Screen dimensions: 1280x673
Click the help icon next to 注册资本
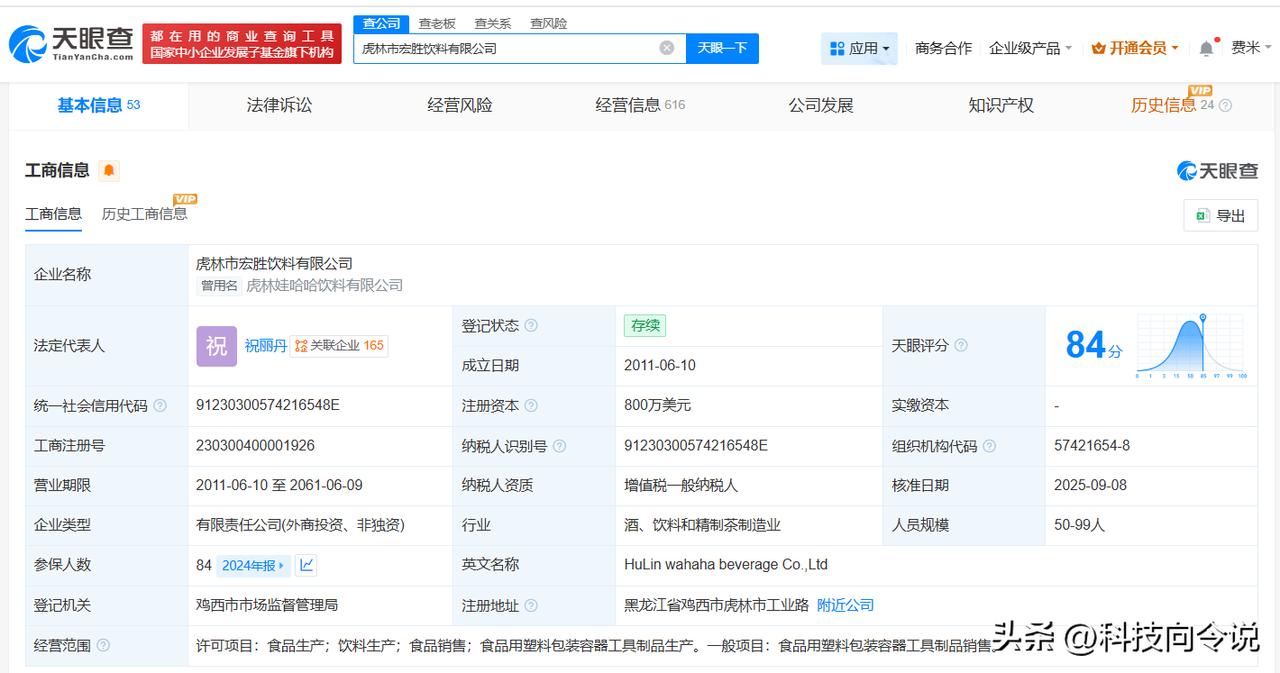point(531,406)
